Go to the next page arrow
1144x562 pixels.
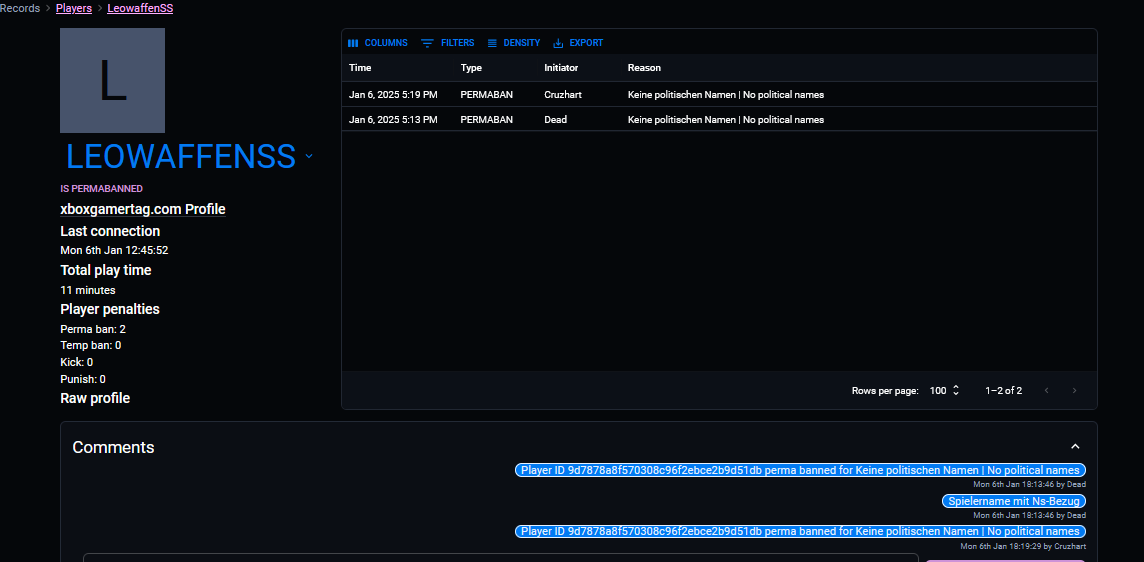click(x=1075, y=390)
